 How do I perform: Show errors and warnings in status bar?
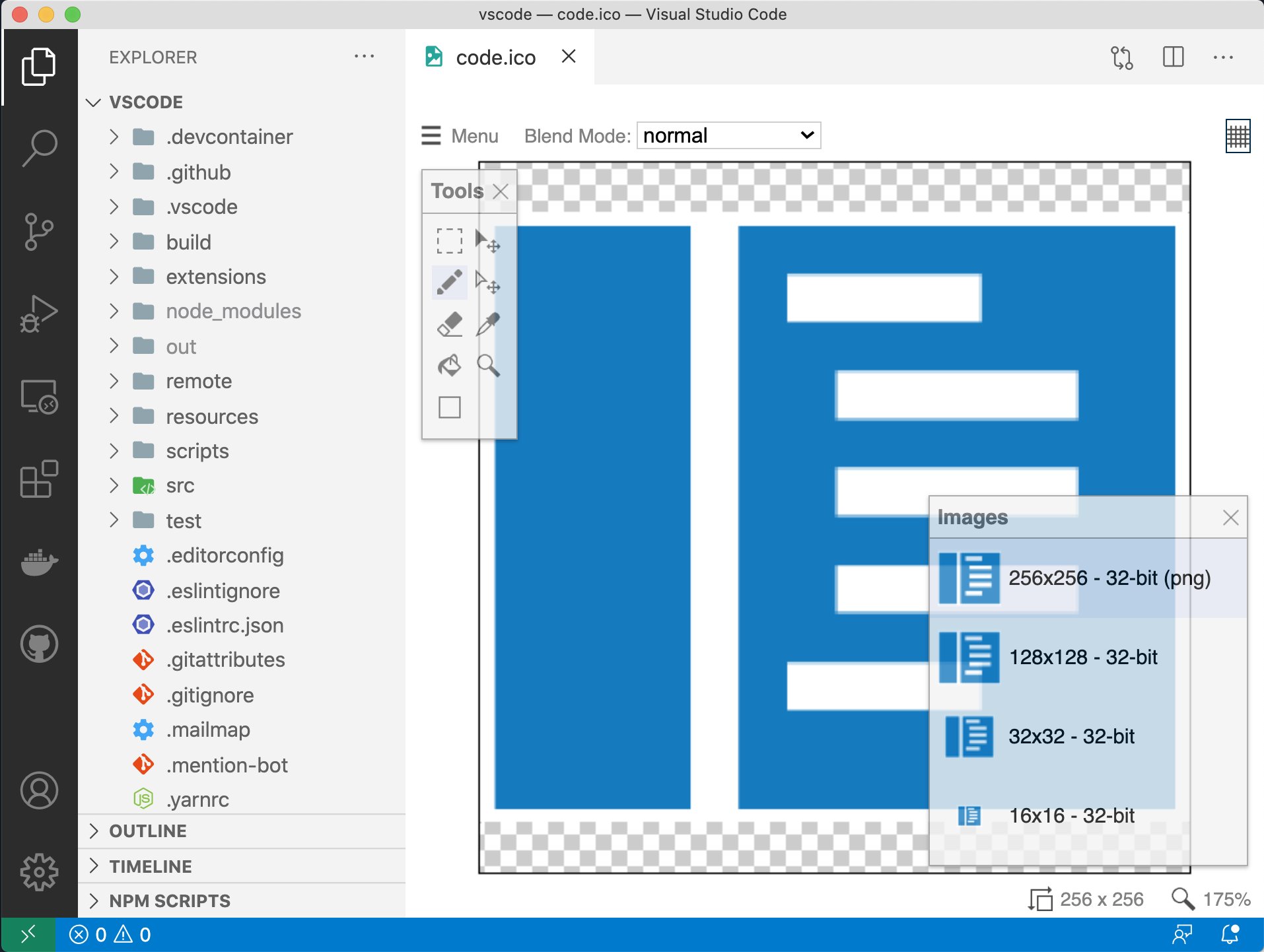pos(110,935)
